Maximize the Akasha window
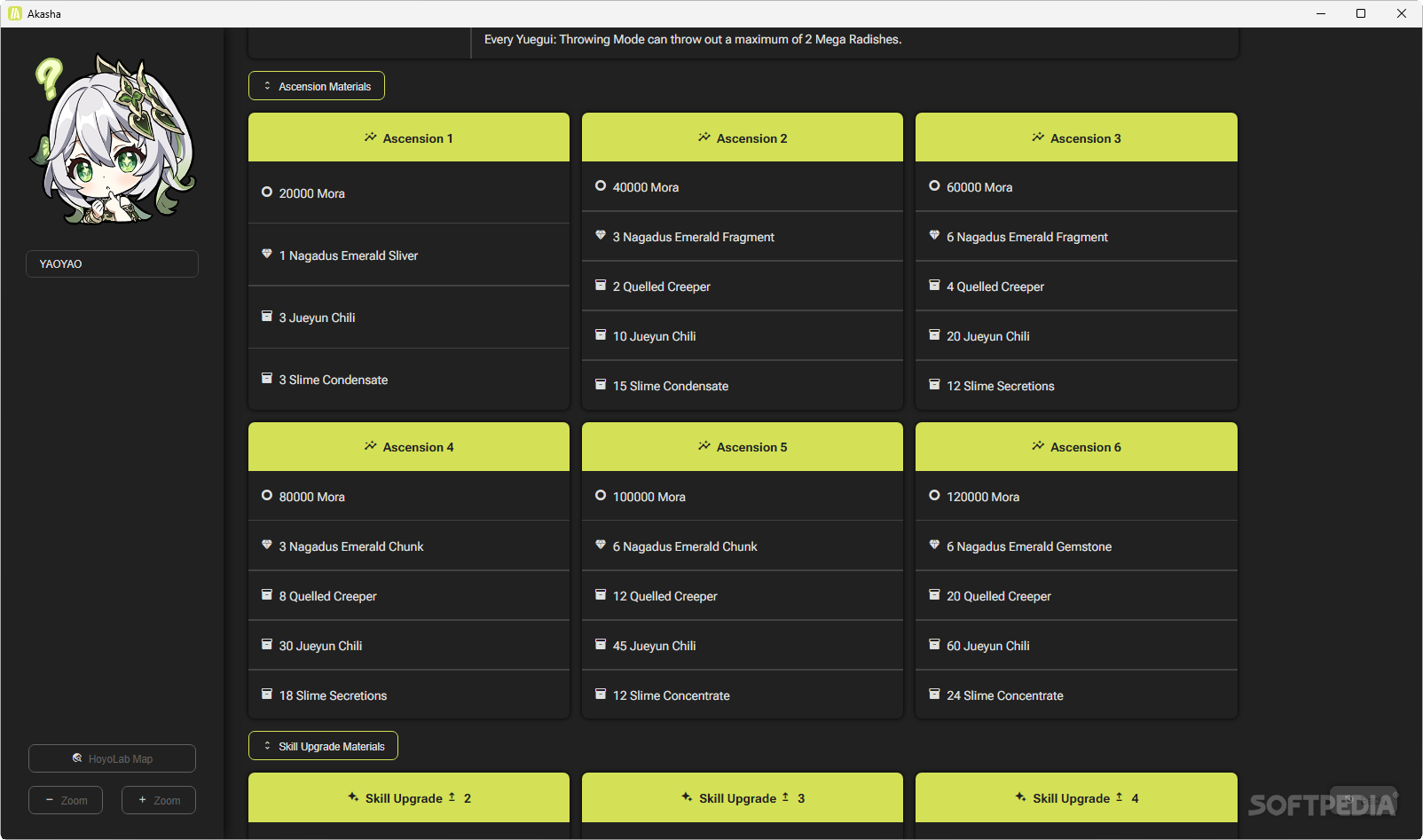 (1361, 13)
